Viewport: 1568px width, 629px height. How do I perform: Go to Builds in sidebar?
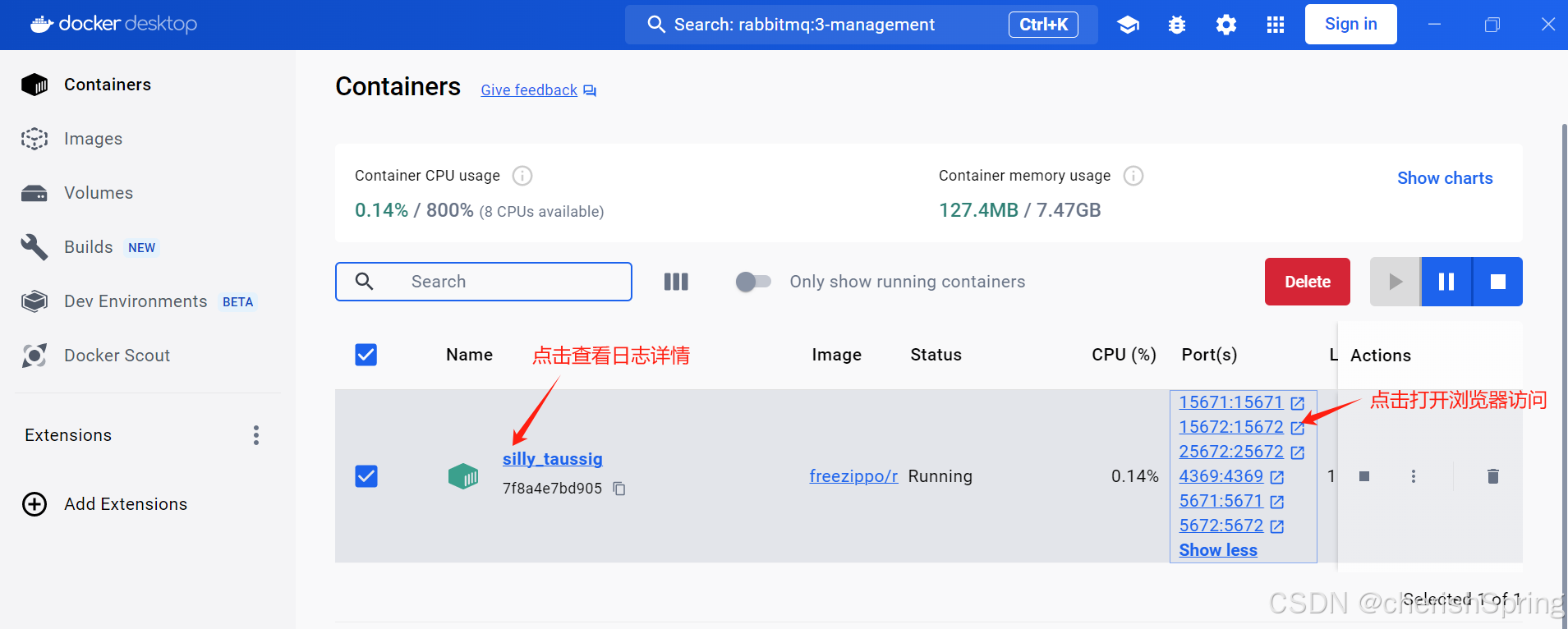tap(88, 247)
